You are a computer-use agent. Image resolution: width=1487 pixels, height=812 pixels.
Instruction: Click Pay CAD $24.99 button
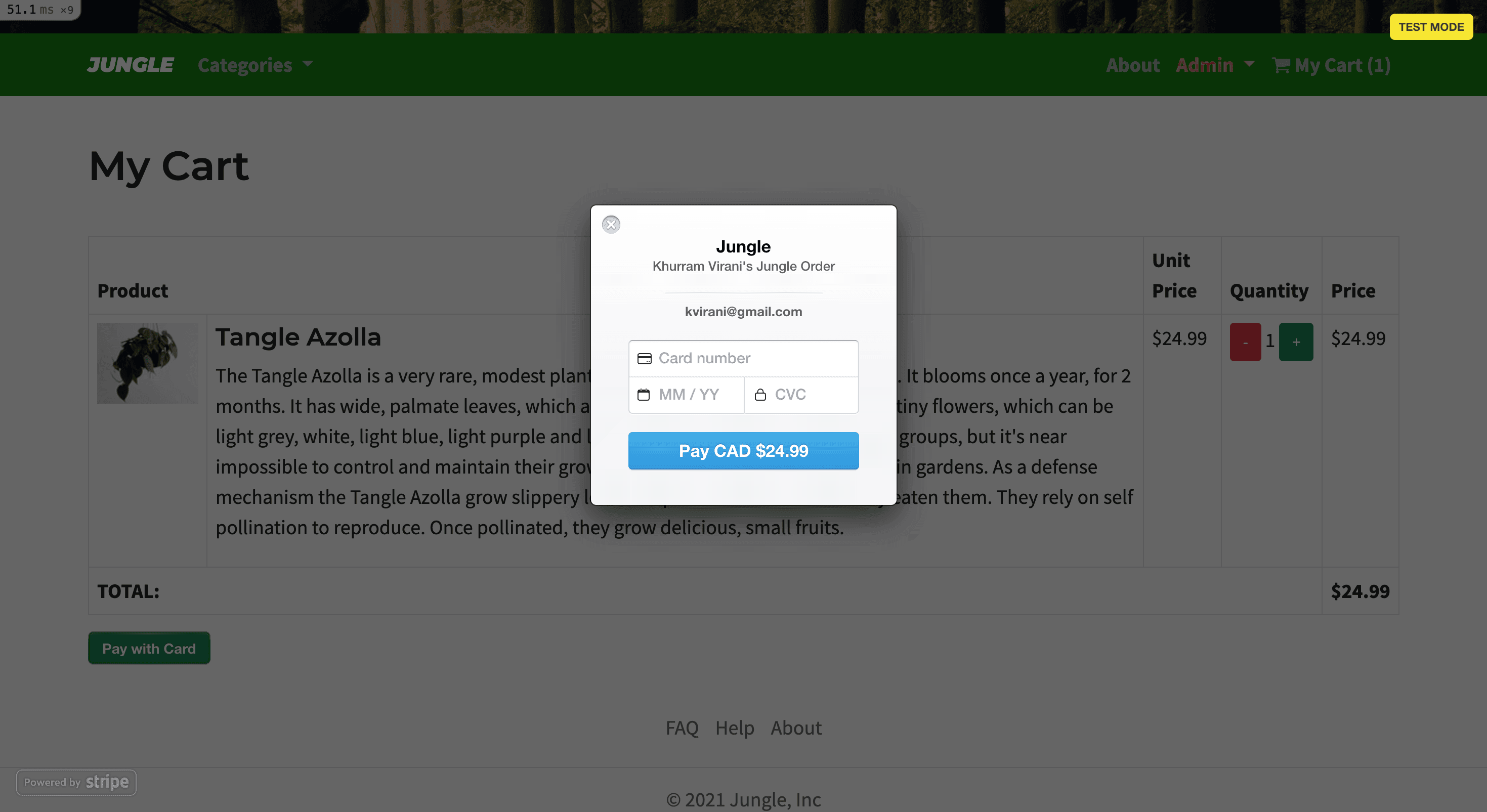(x=743, y=451)
